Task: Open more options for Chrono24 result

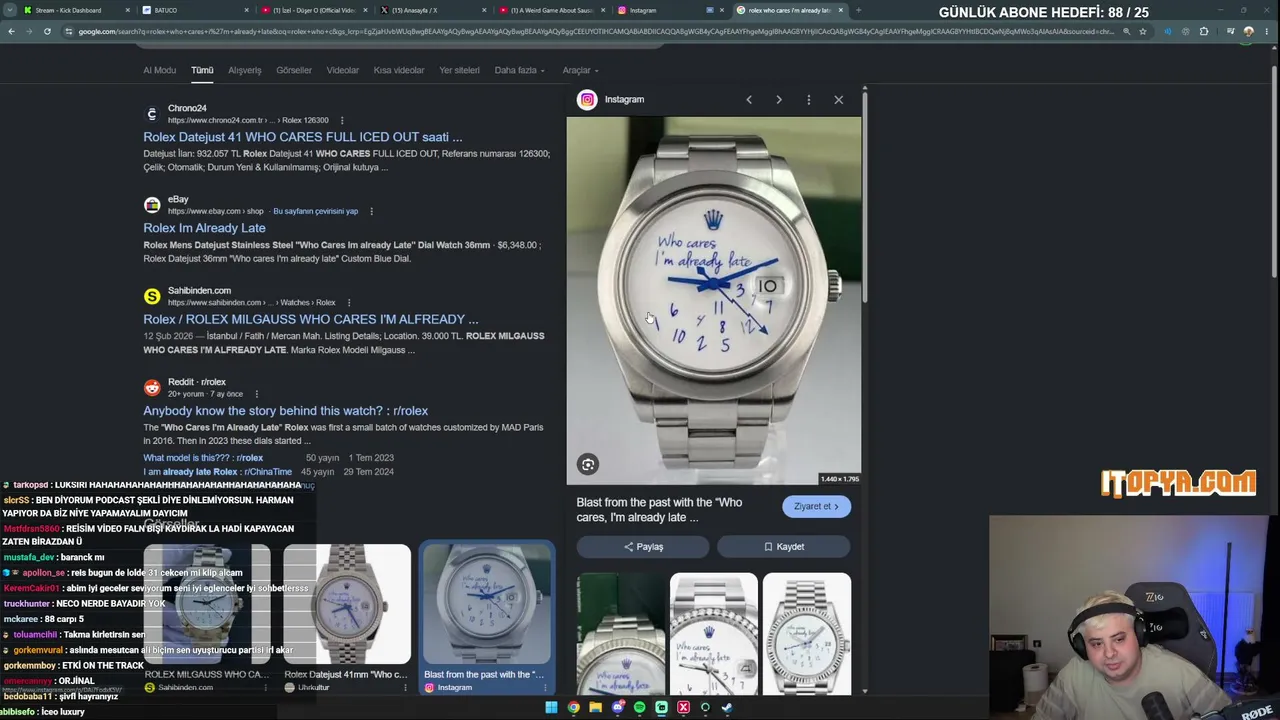Action: coord(342,120)
